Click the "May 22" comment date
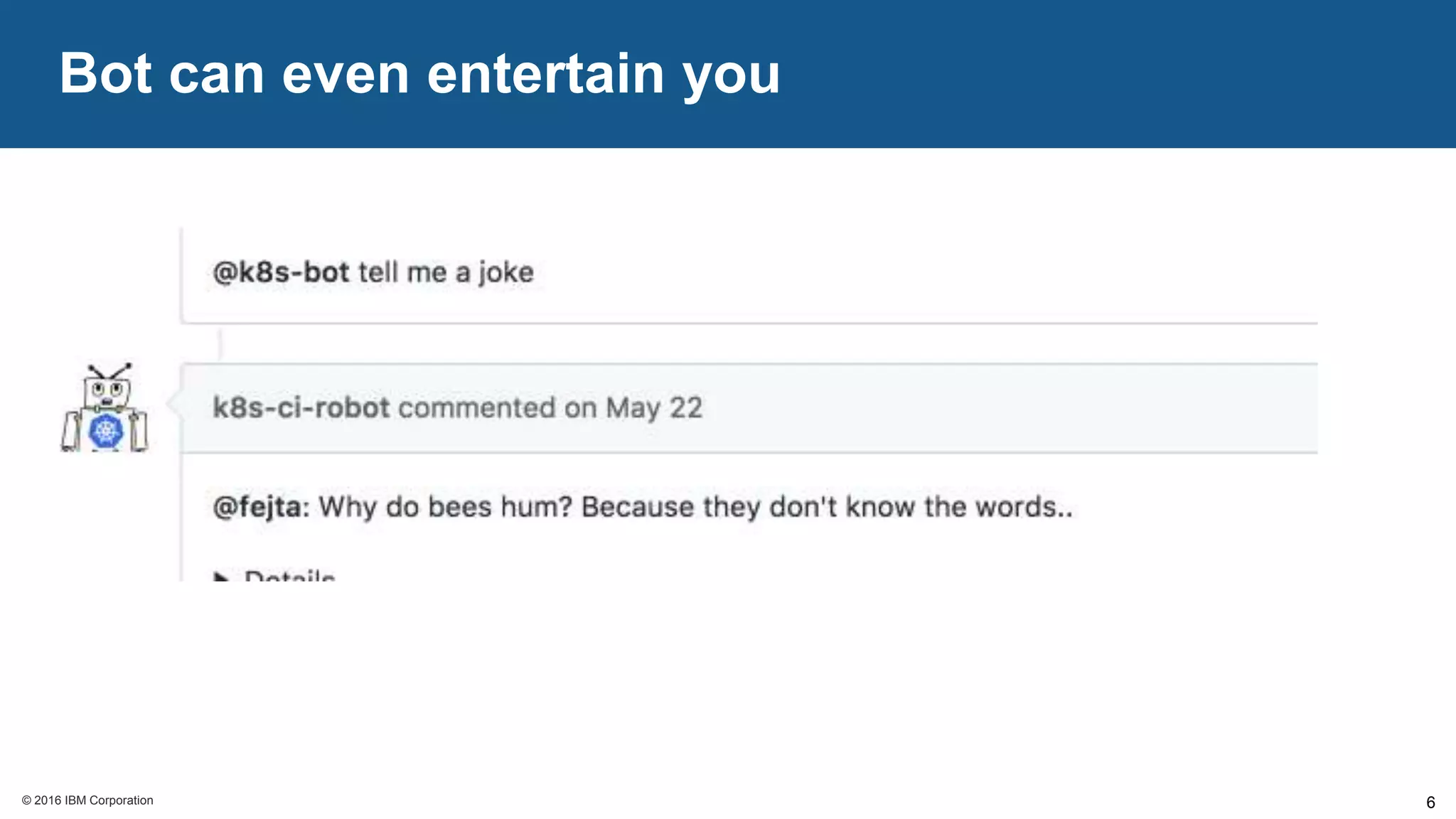1456x819 pixels. (x=653, y=408)
